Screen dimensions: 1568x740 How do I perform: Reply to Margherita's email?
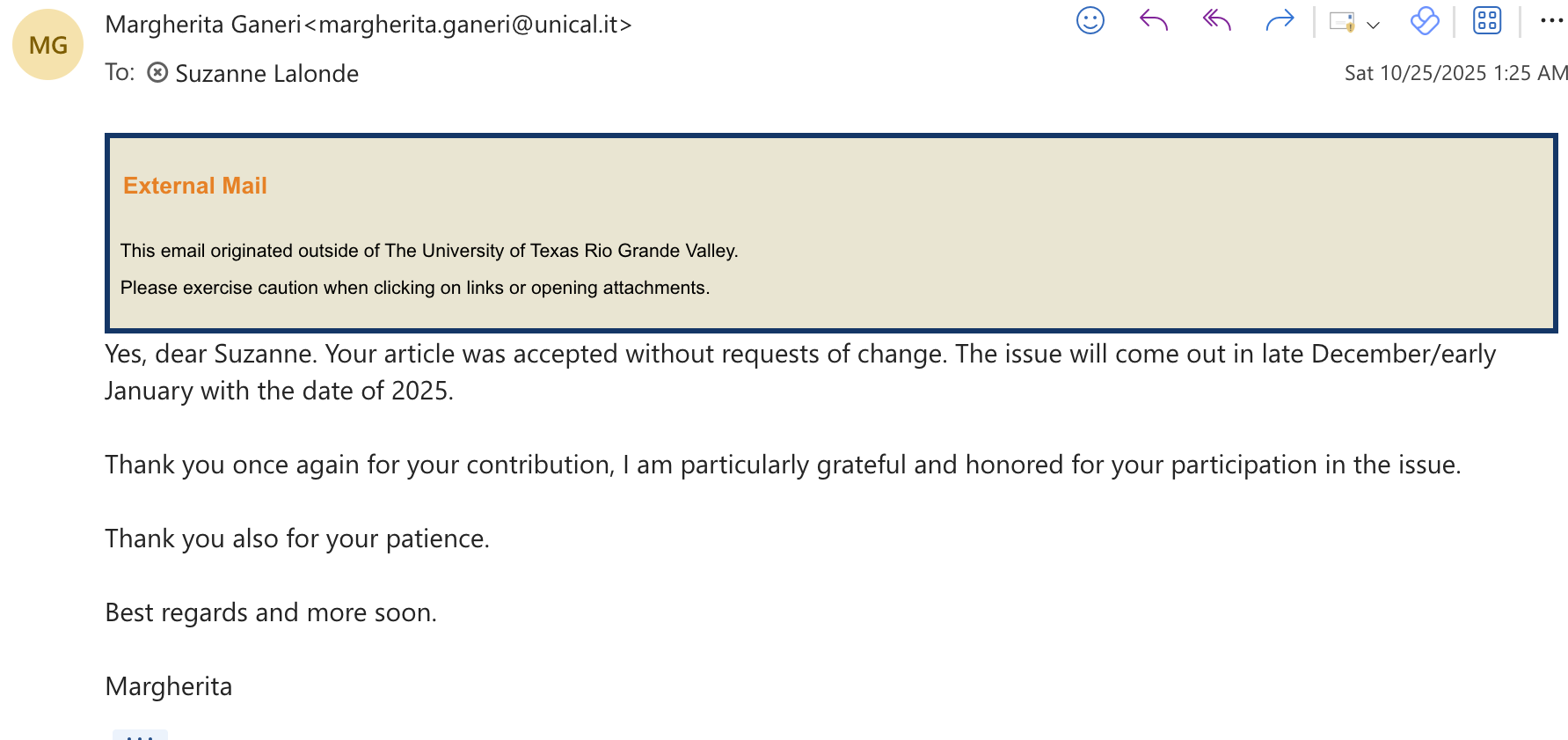click(x=1153, y=20)
